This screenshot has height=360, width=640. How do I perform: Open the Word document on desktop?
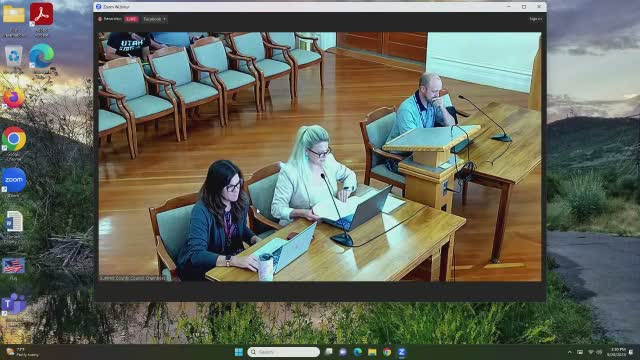click(13, 227)
